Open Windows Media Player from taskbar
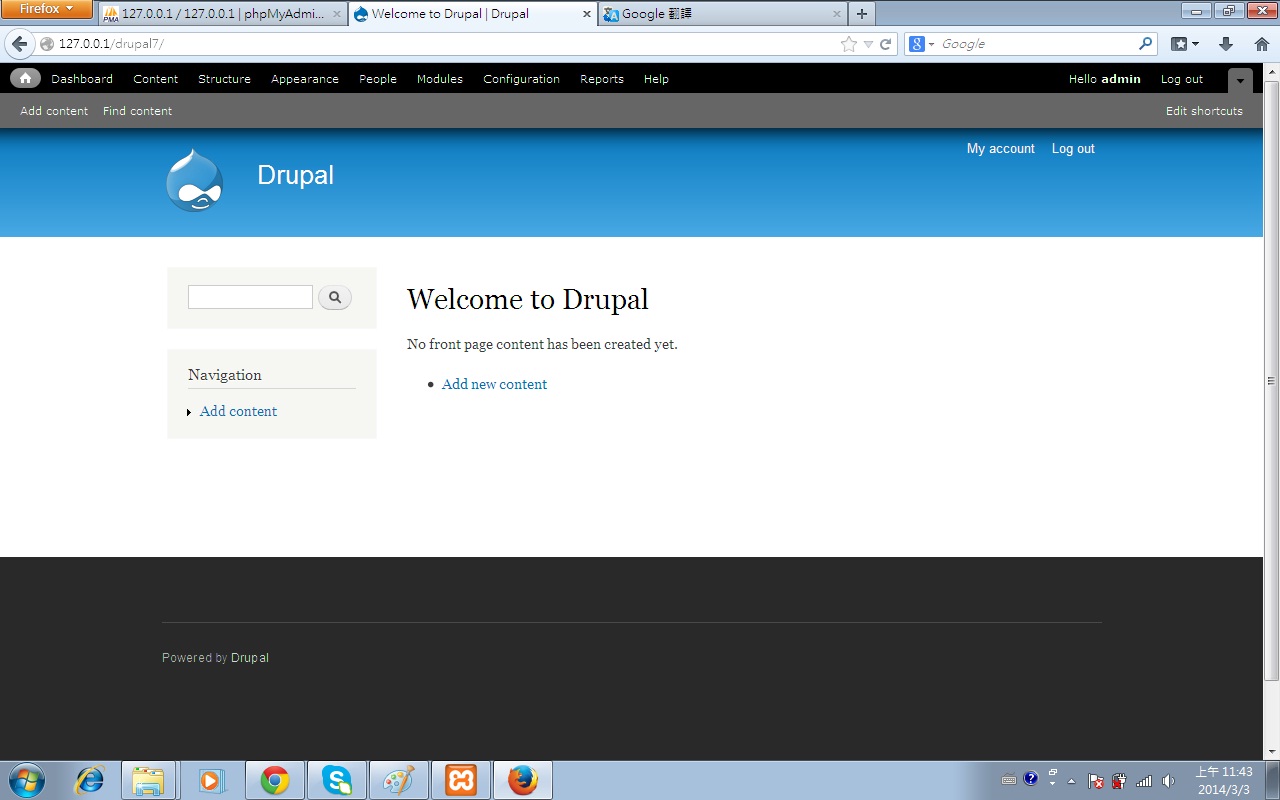The width and height of the screenshot is (1280, 800). pos(211,780)
